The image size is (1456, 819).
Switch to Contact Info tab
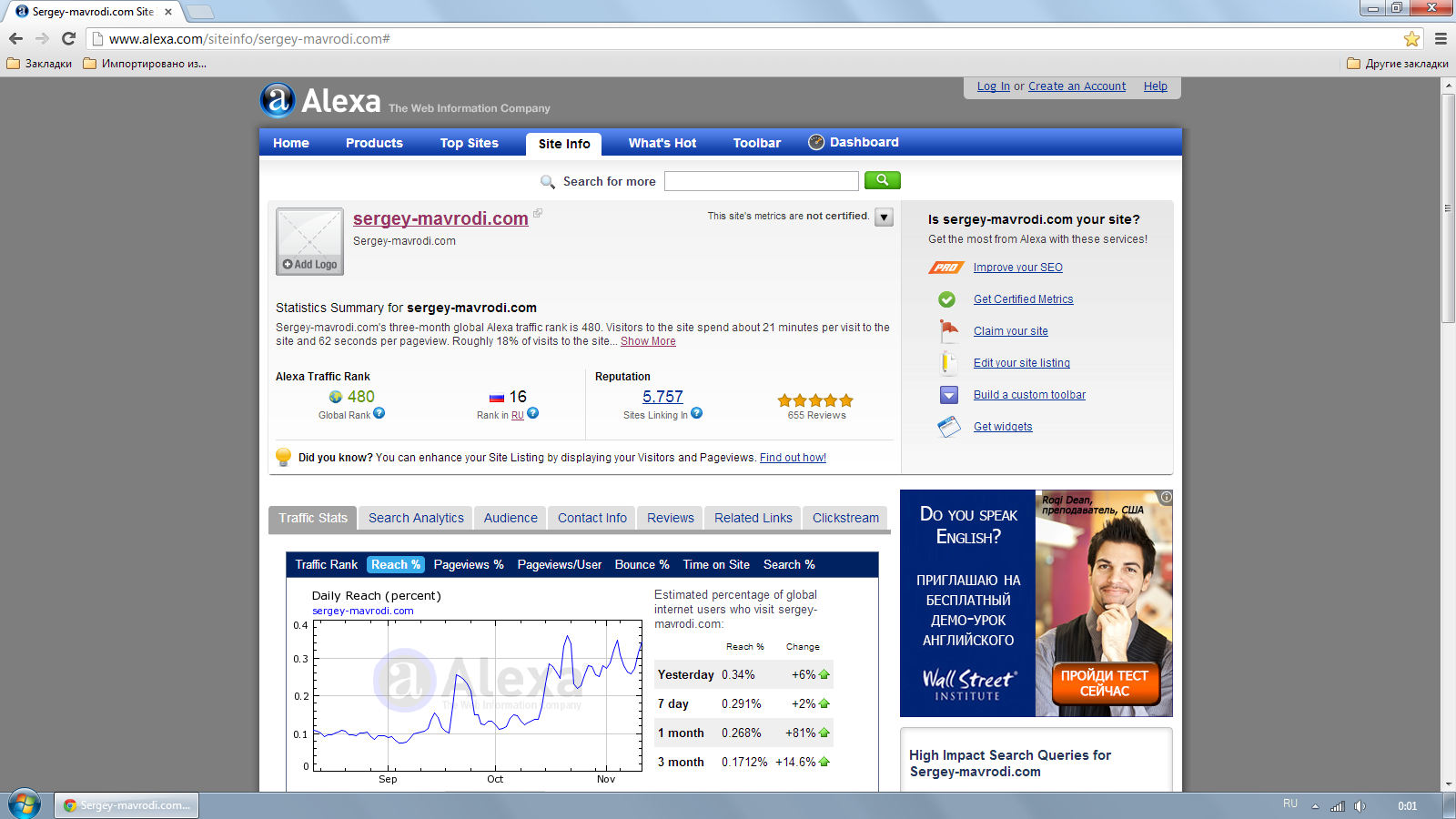pyautogui.click(x=592, y=518)
